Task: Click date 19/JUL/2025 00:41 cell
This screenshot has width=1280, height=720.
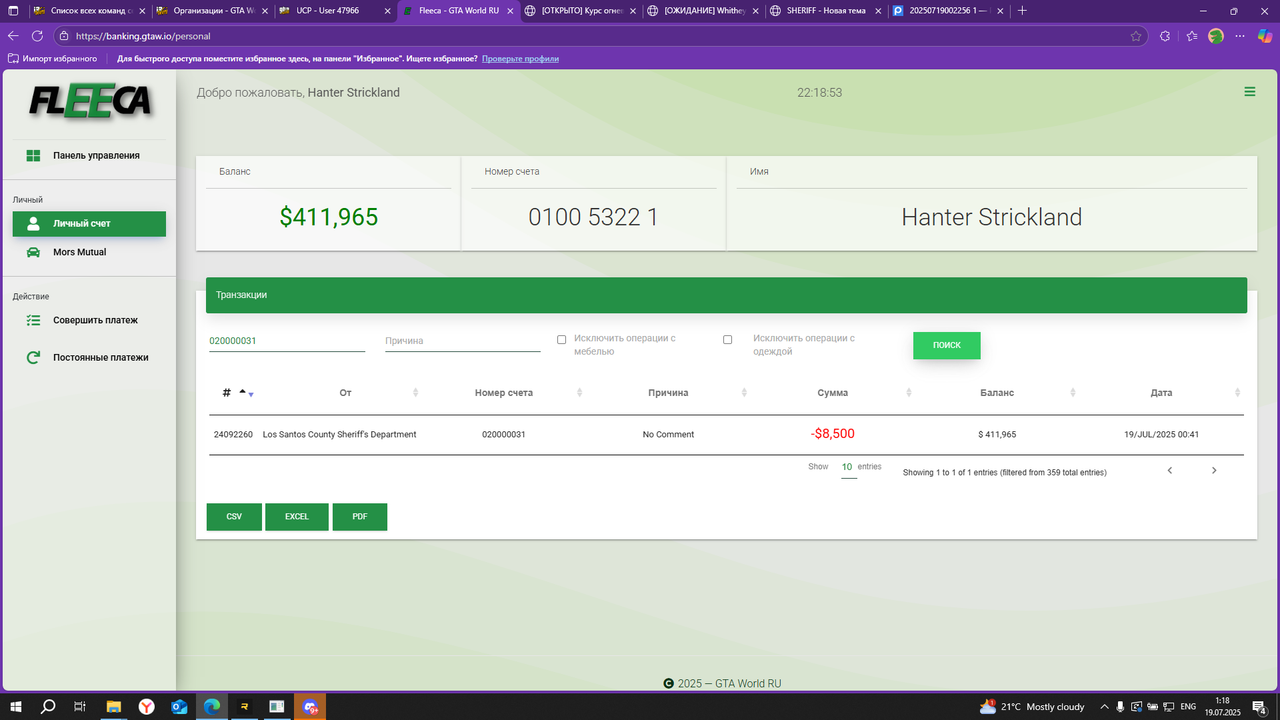Action: [1161, 435]
